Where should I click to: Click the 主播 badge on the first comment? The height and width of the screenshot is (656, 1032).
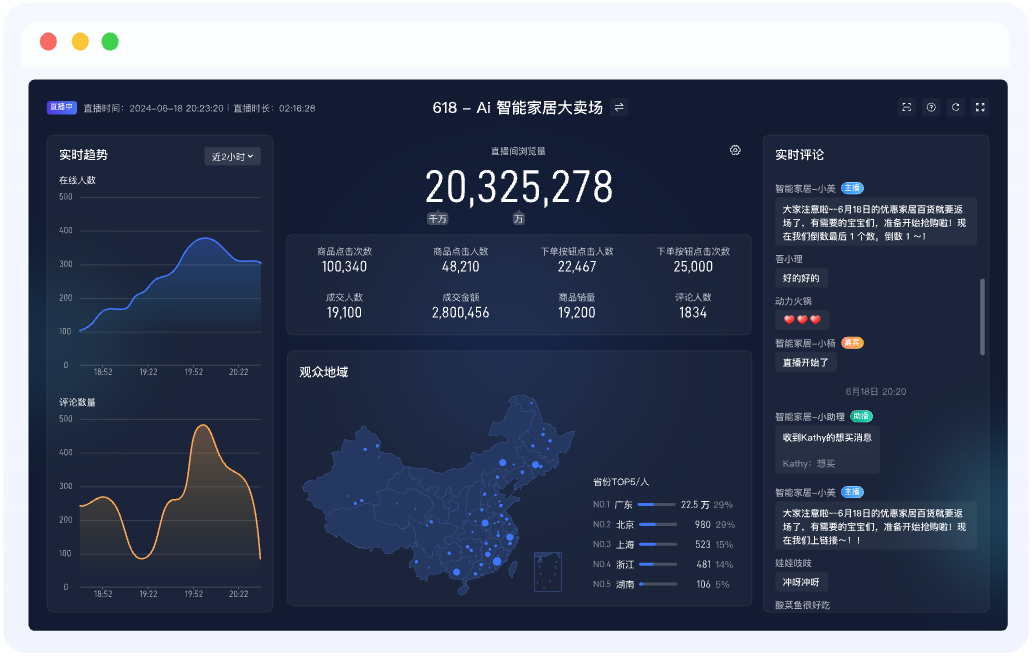[852, 188]
